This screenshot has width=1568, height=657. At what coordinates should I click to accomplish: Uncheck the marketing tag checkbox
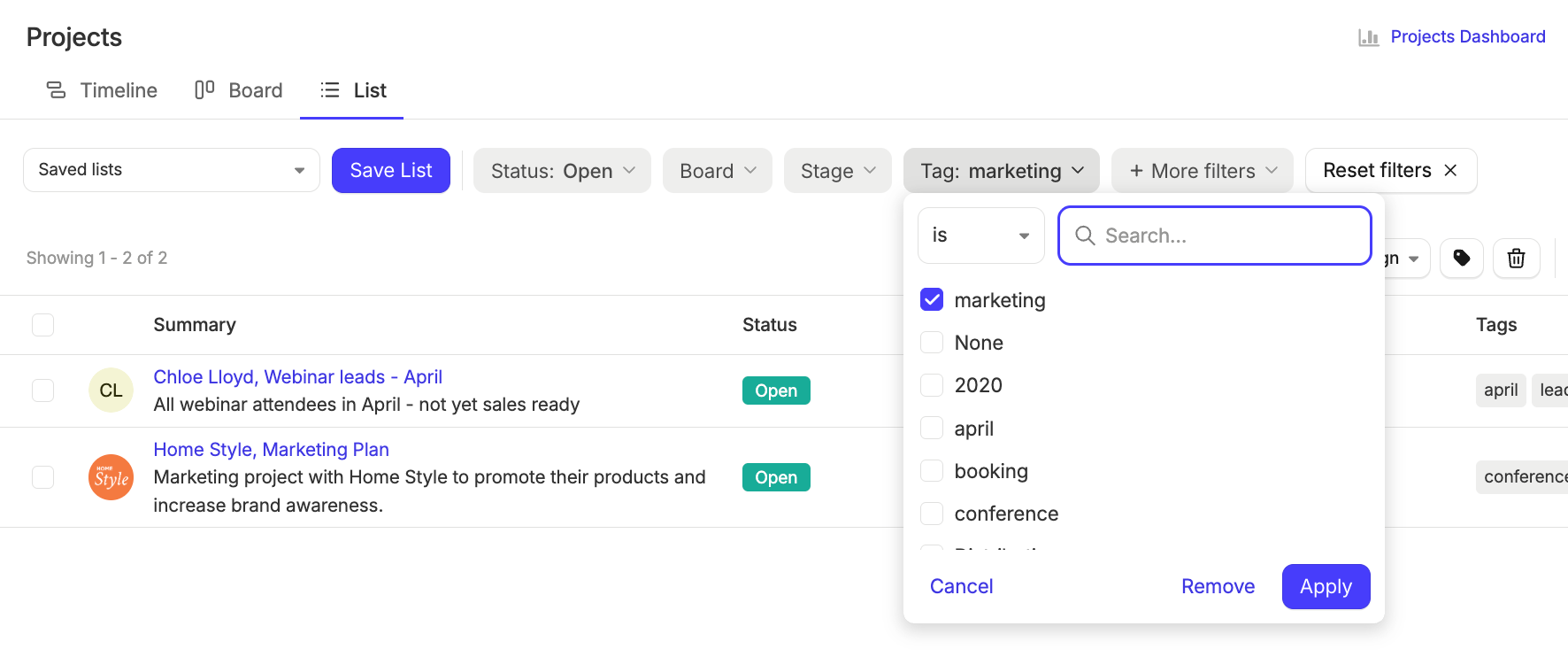pos(932,300)
